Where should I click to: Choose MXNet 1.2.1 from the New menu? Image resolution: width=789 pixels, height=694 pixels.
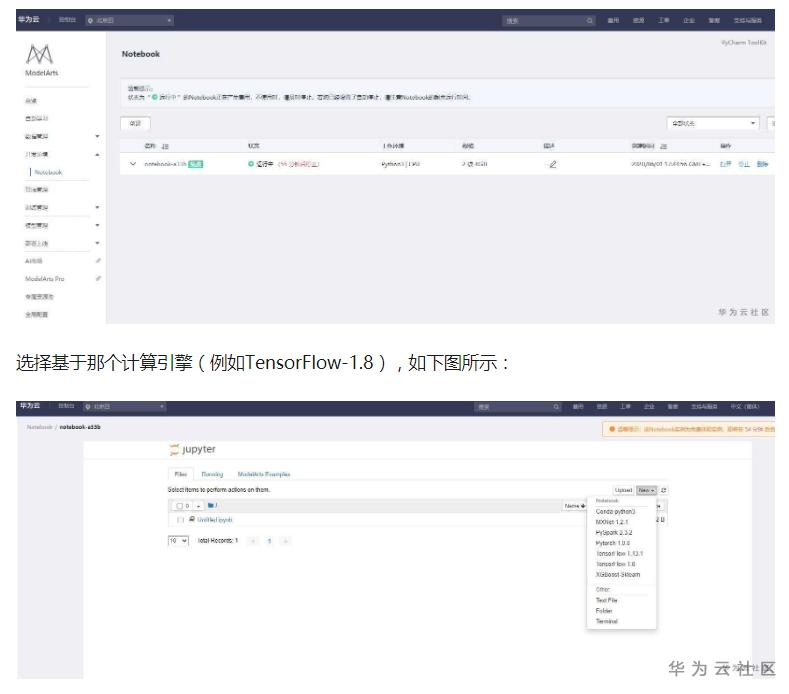[612, 522]
